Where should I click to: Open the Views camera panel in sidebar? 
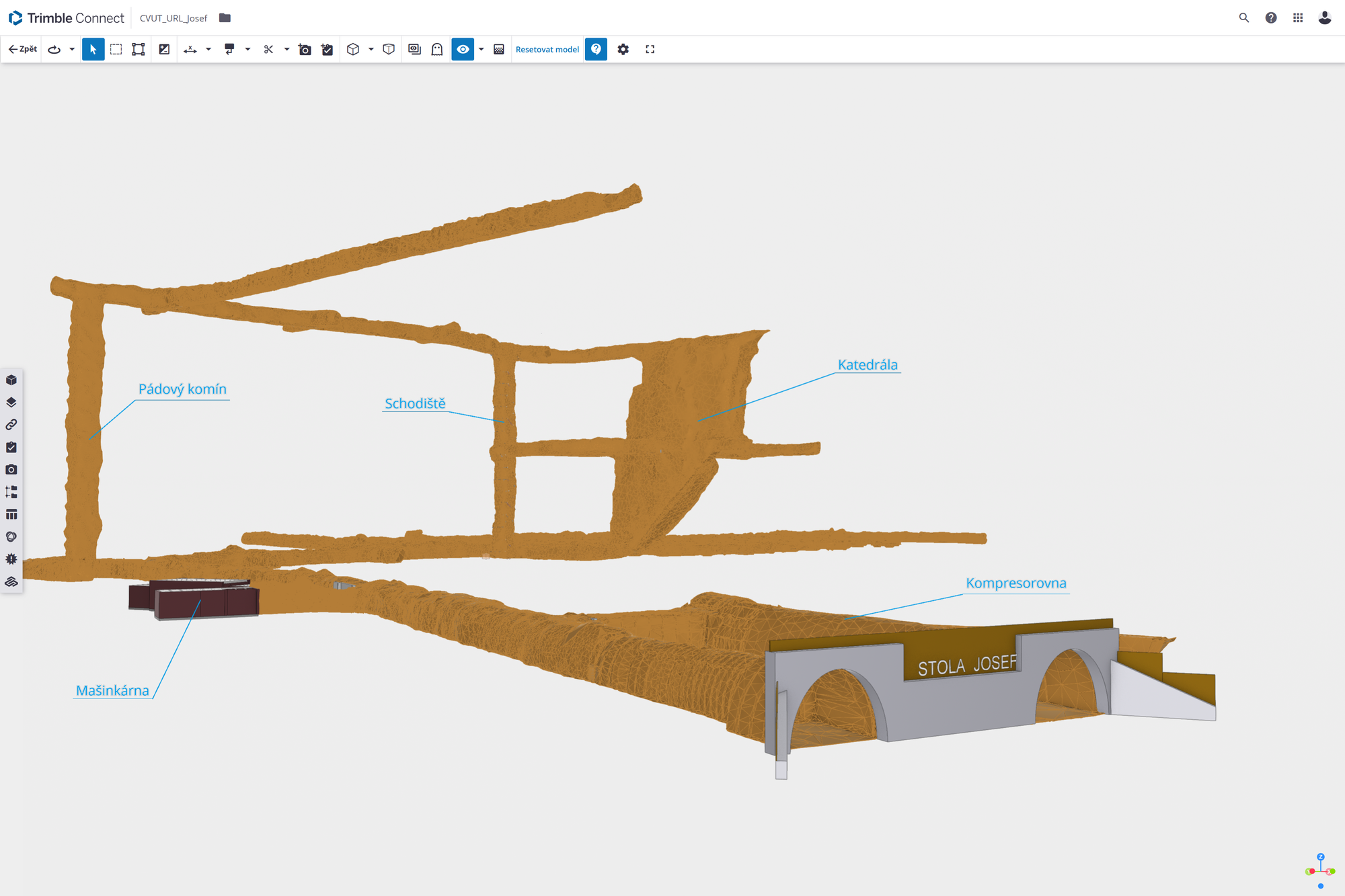(x=11, y=469)
